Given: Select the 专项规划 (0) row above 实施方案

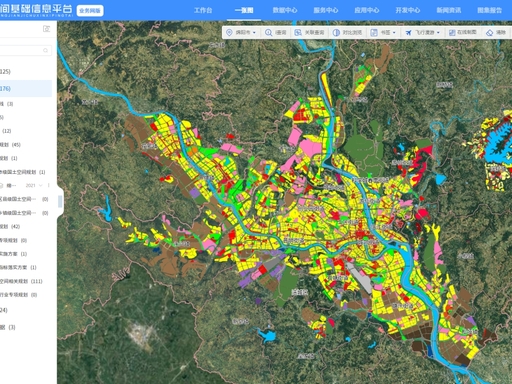Looking at the screenshot, I should [x=26, y=240].
